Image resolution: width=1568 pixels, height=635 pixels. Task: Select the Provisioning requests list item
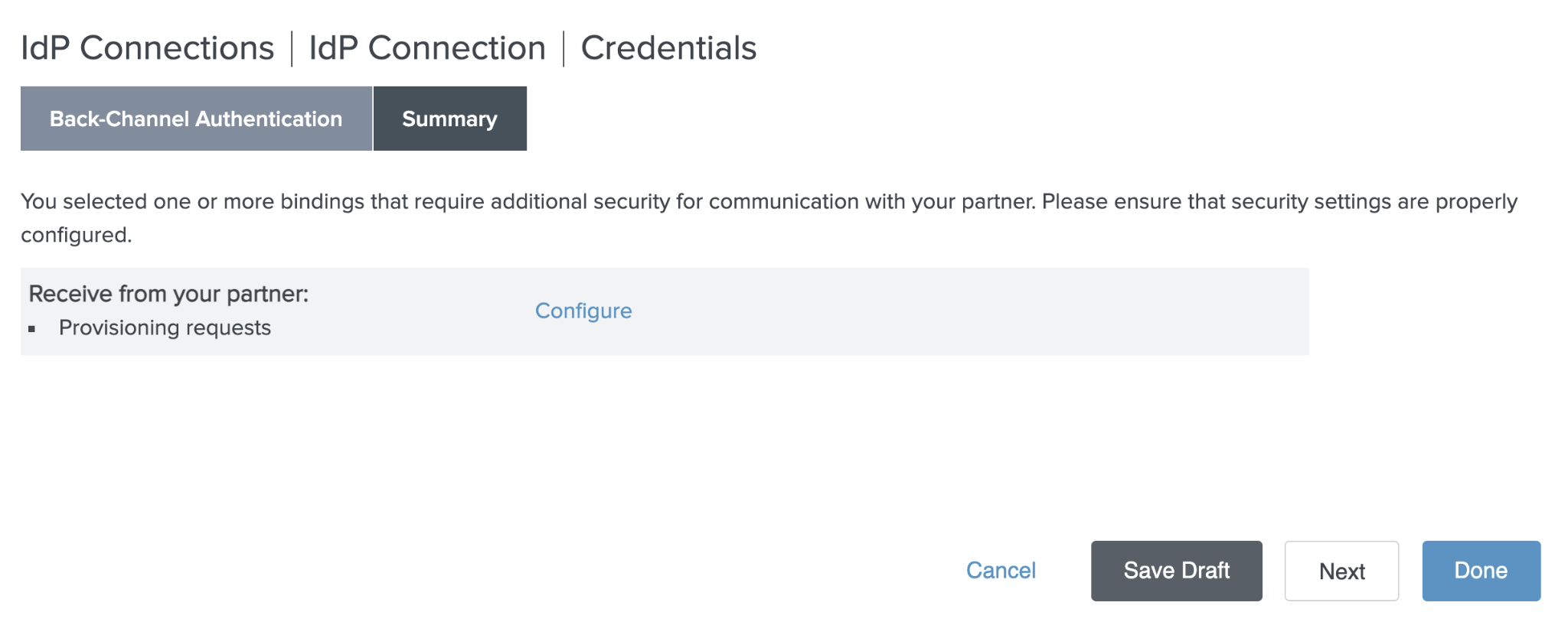(x=165, y=327)
